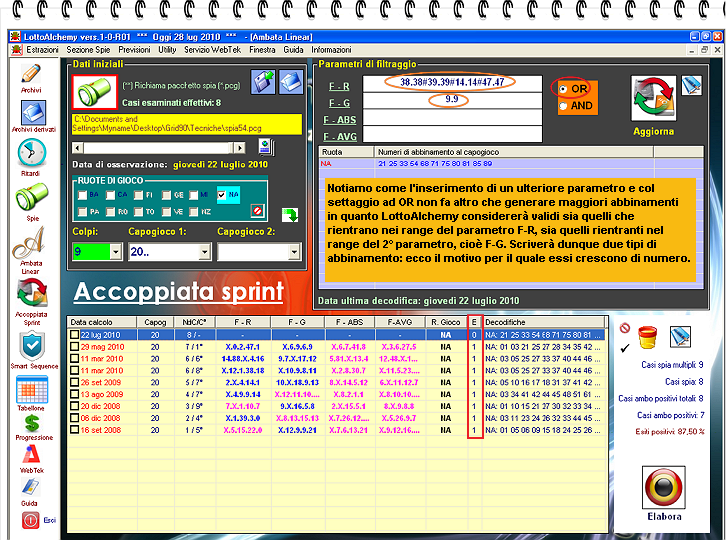Tick checkbox of the 29 mag 2010 row
Image resolution: width=726 pixels, height=540 pixels.
pyautogui.click(x=75, y=346)
